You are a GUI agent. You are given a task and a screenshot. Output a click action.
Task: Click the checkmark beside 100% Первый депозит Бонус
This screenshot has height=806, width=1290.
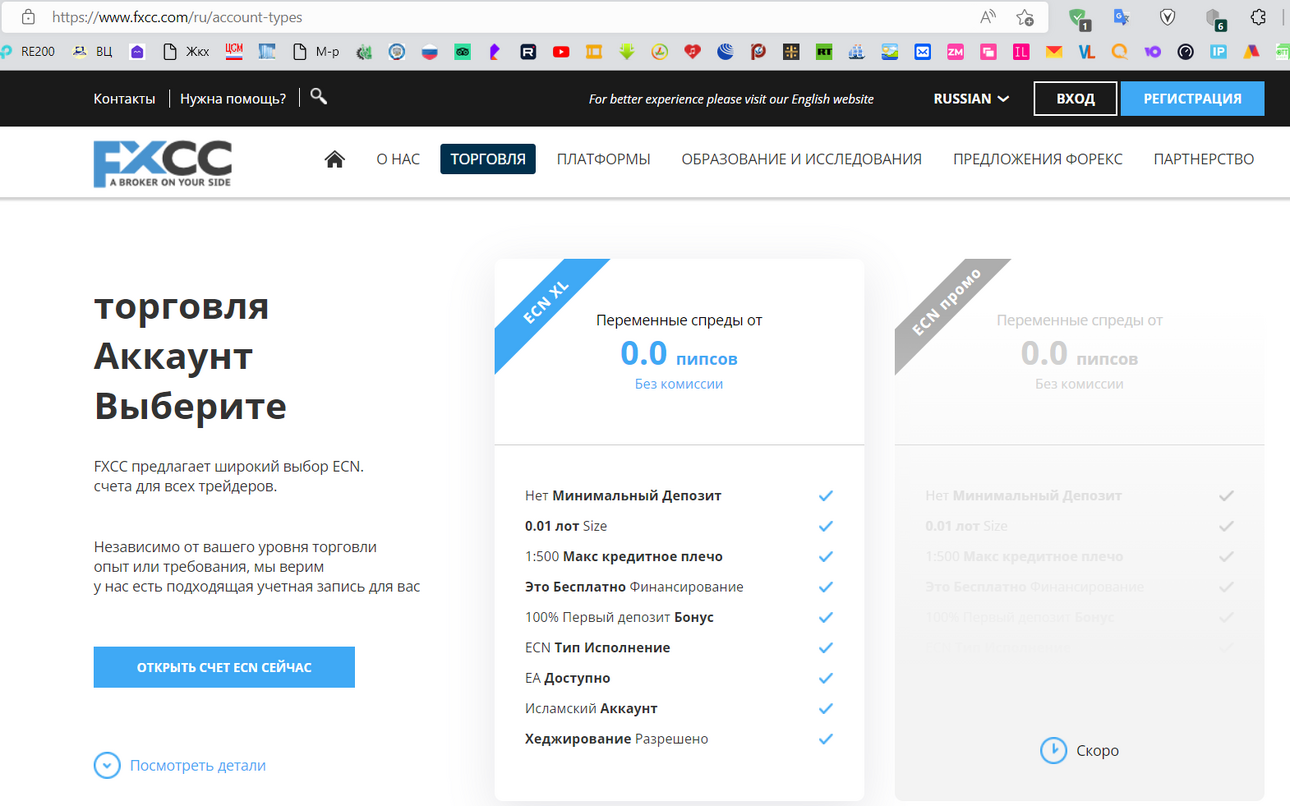(825, 617)
